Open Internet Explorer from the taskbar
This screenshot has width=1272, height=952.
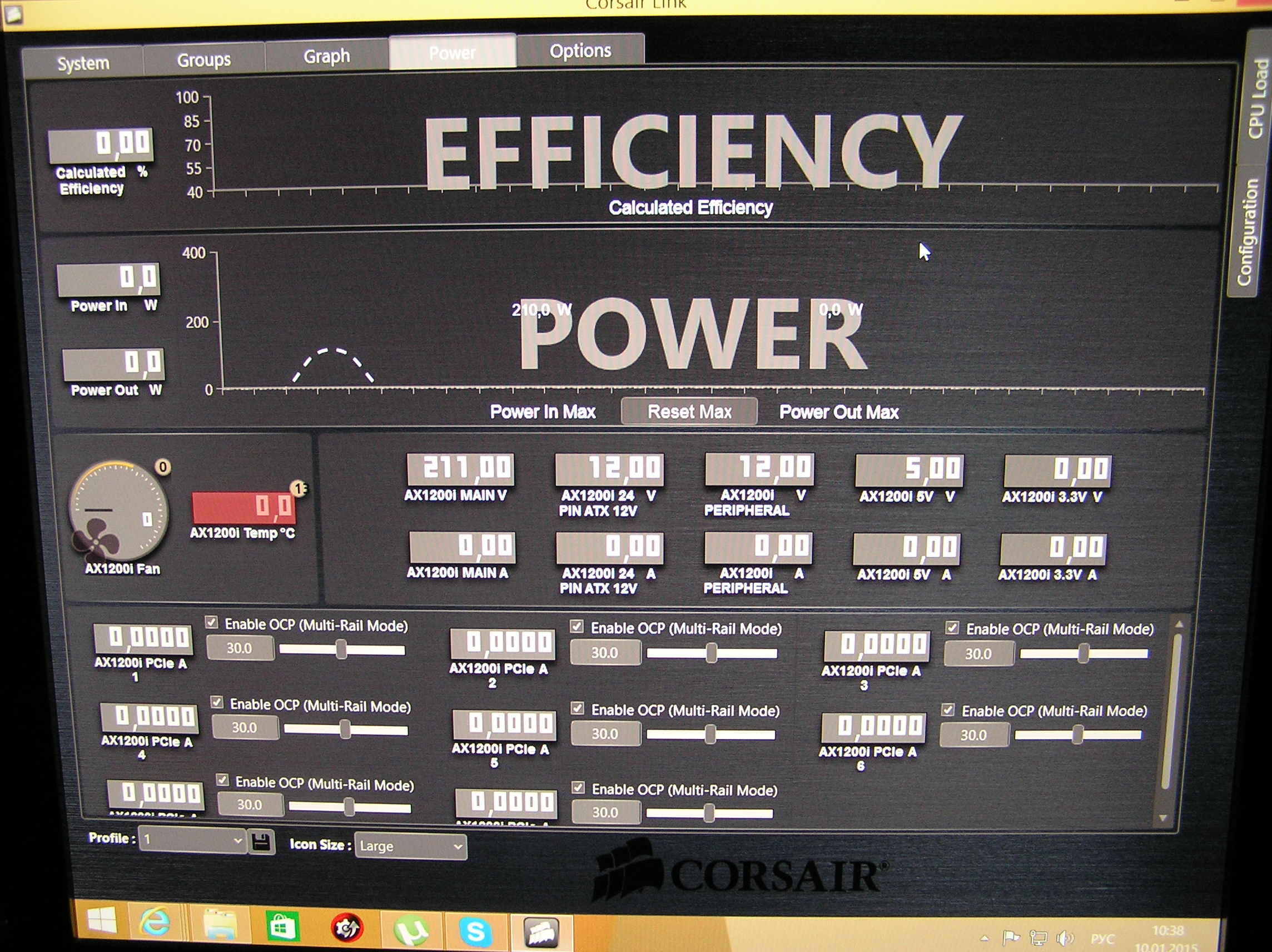click(154, 923)
